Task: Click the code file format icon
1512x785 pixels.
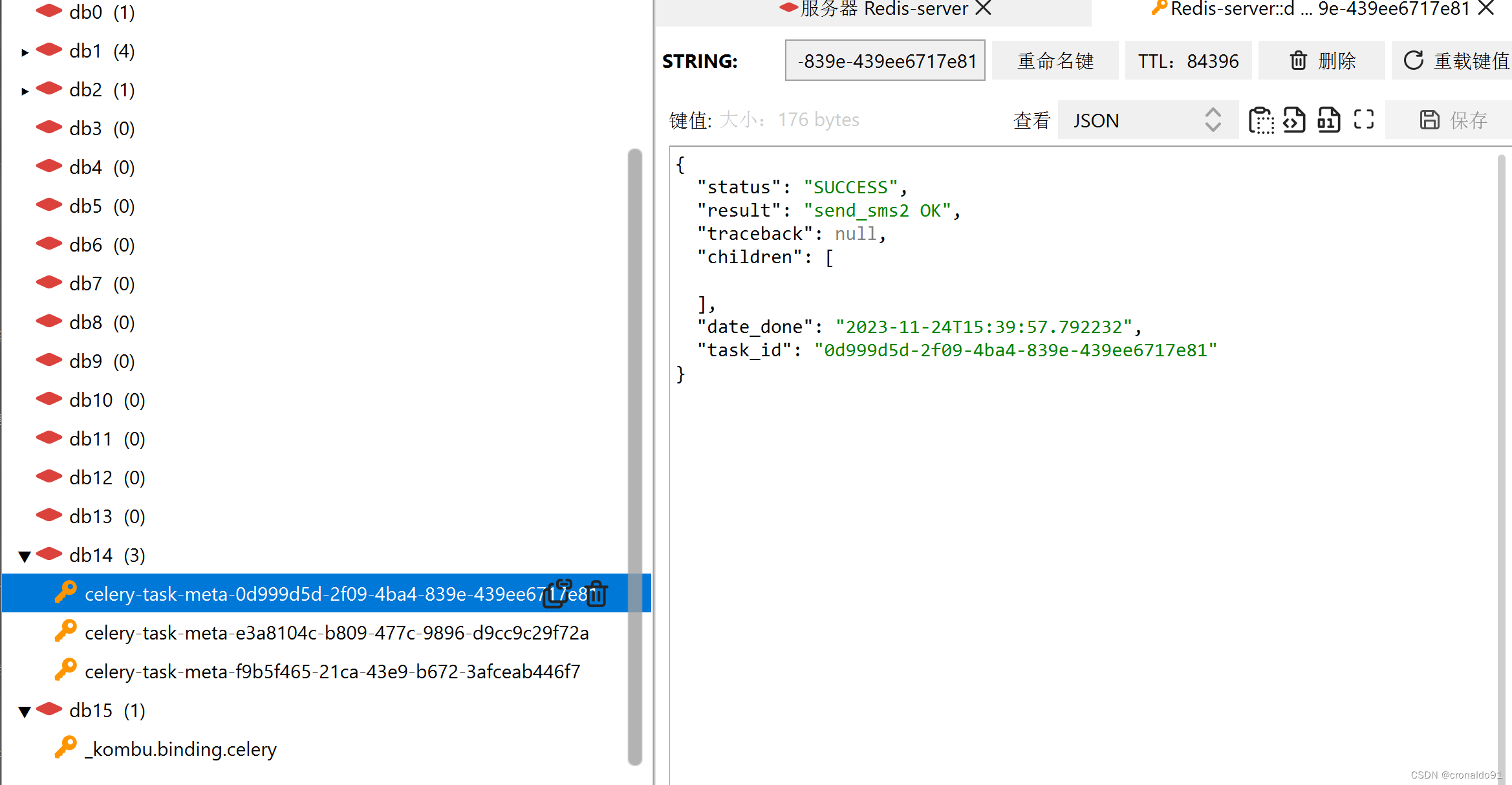Action: pos(1294,120)
